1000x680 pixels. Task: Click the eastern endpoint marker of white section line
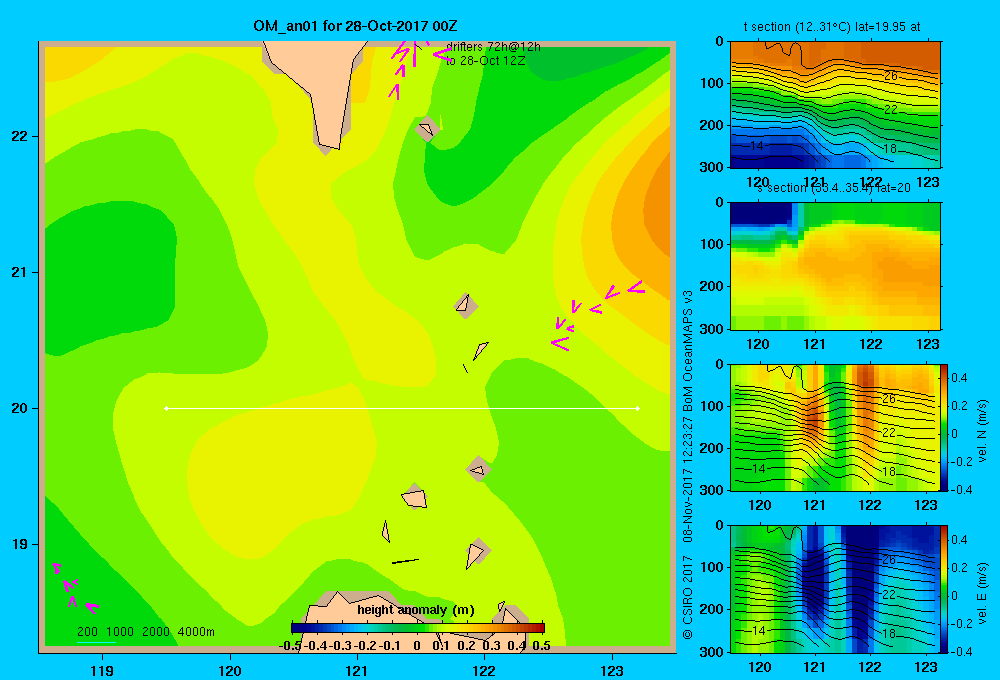point(638,408)
